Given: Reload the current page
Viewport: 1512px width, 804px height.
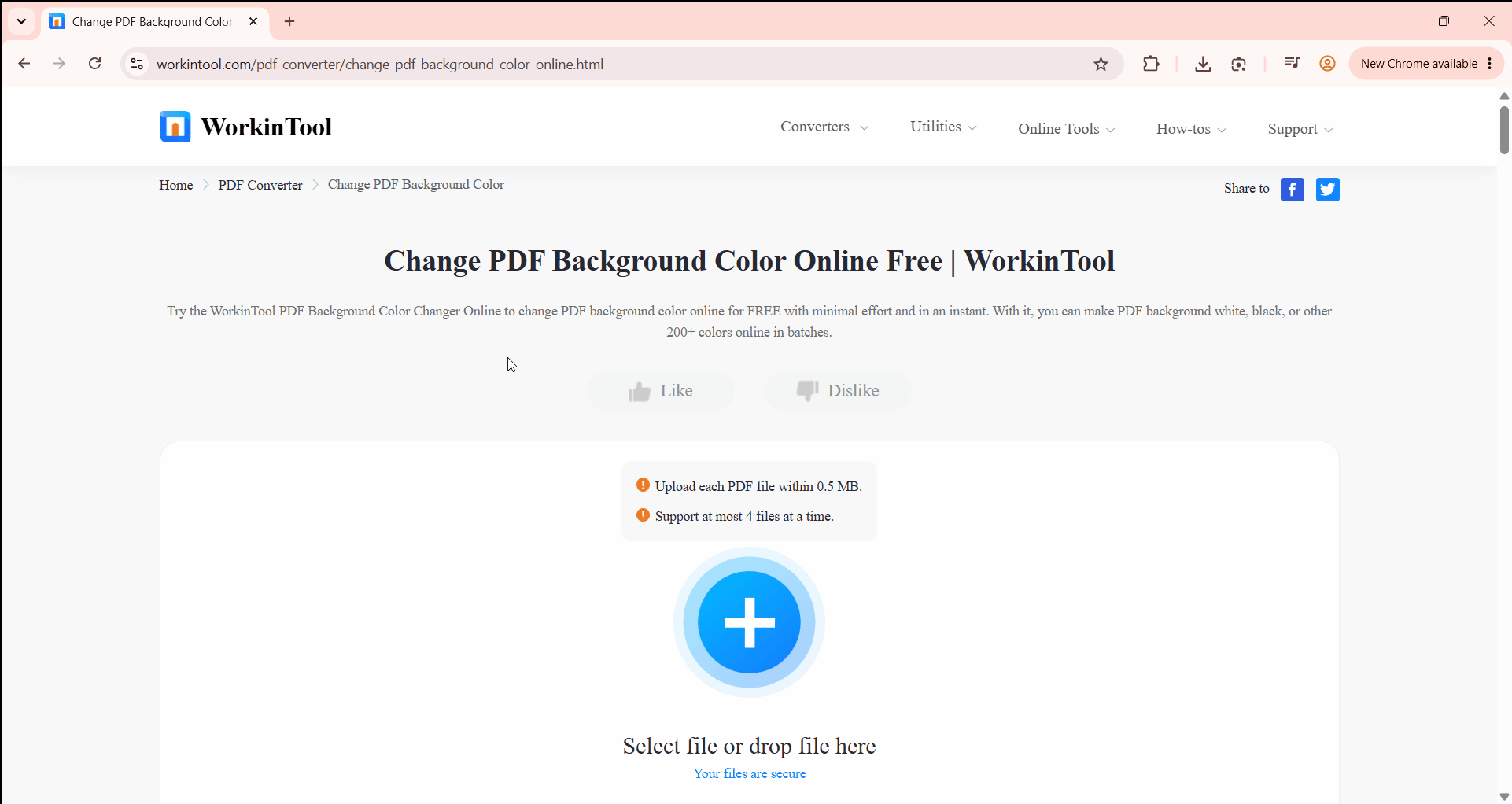Looking at the screenshot, I should point(95,64).
